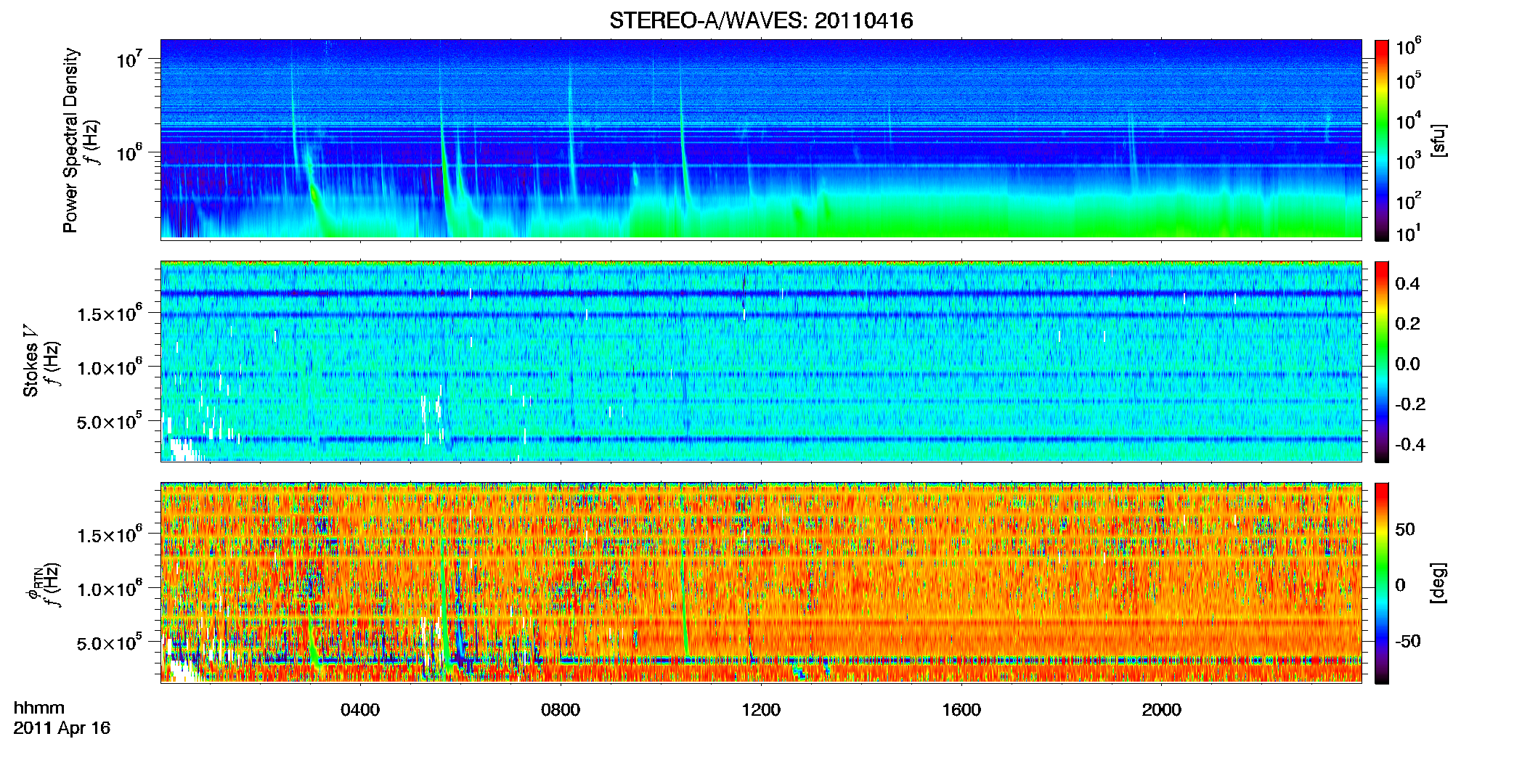The width and height of the screenshot is (1522, 784).
Task: Click the top power spectral density colorbar
Action: pyautogui.click(x=1382, y=140)
